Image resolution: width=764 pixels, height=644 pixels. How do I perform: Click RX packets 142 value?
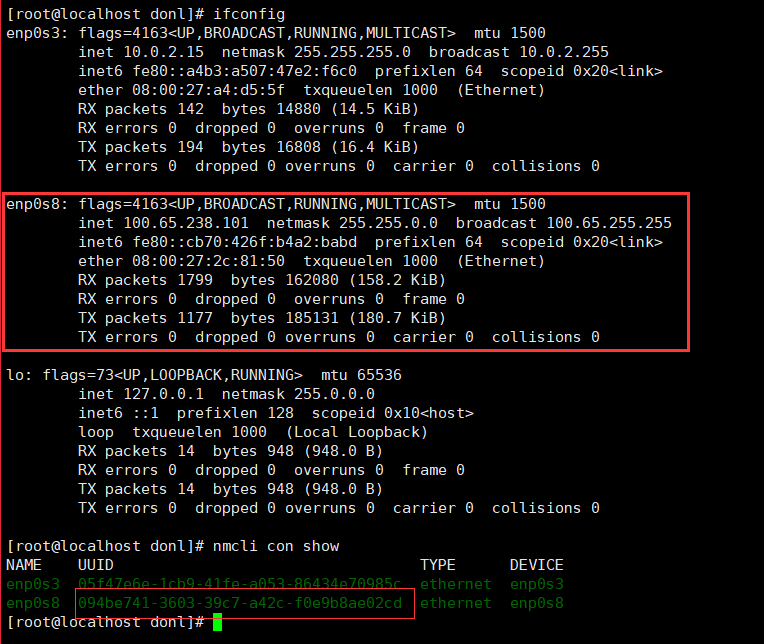pyautogui.click(x=191, y=109)
